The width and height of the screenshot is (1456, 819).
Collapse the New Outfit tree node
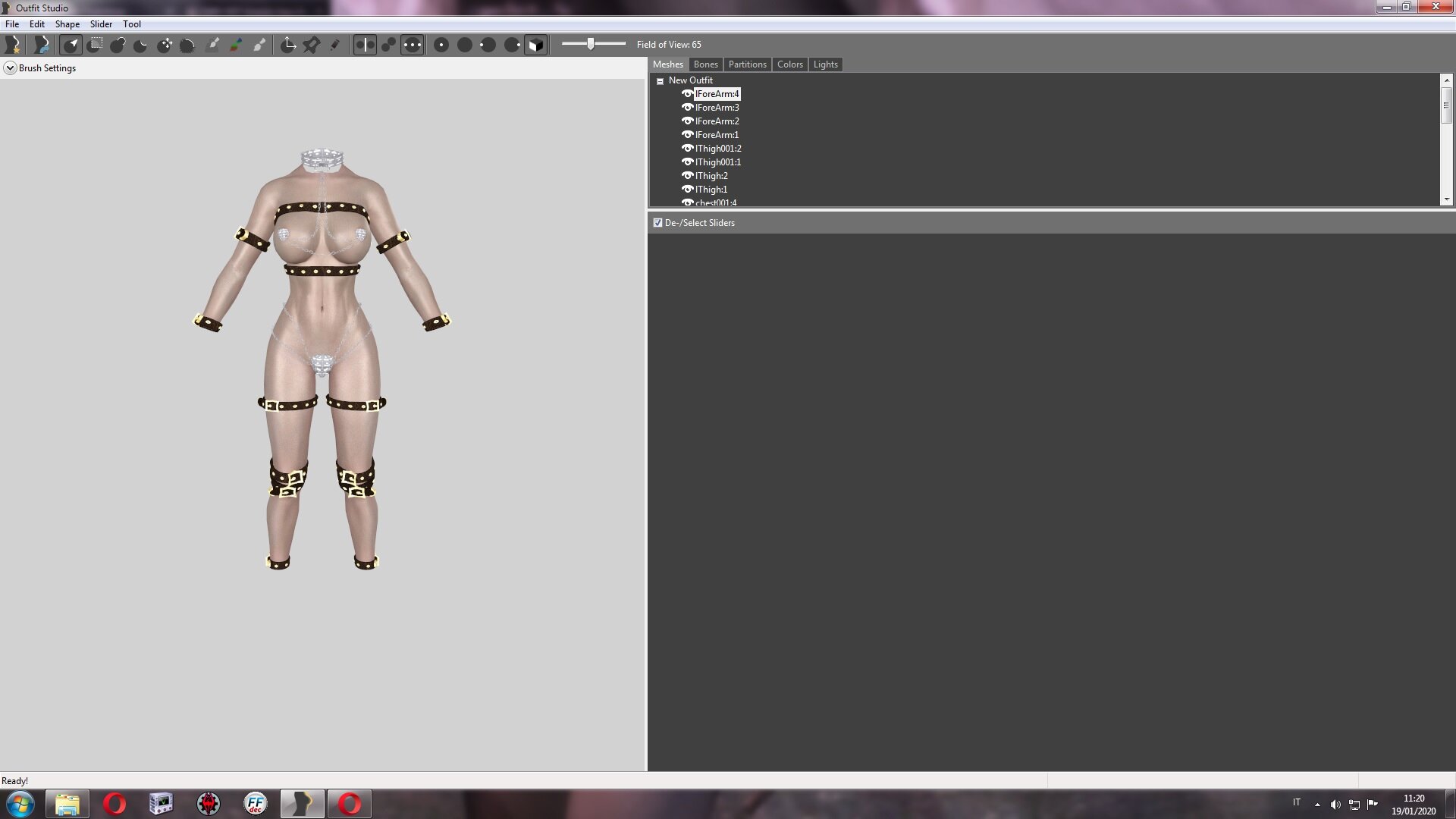pos(660,81)
